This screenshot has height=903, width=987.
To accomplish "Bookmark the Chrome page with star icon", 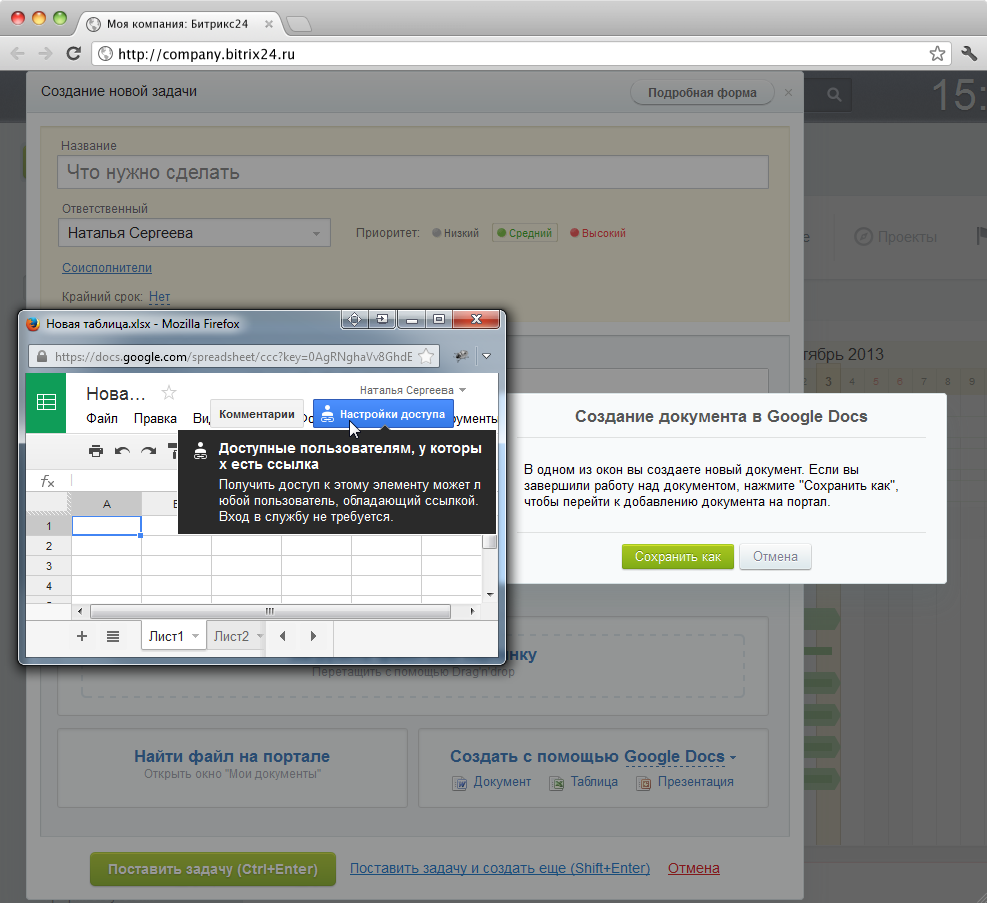I will (937, 53).
